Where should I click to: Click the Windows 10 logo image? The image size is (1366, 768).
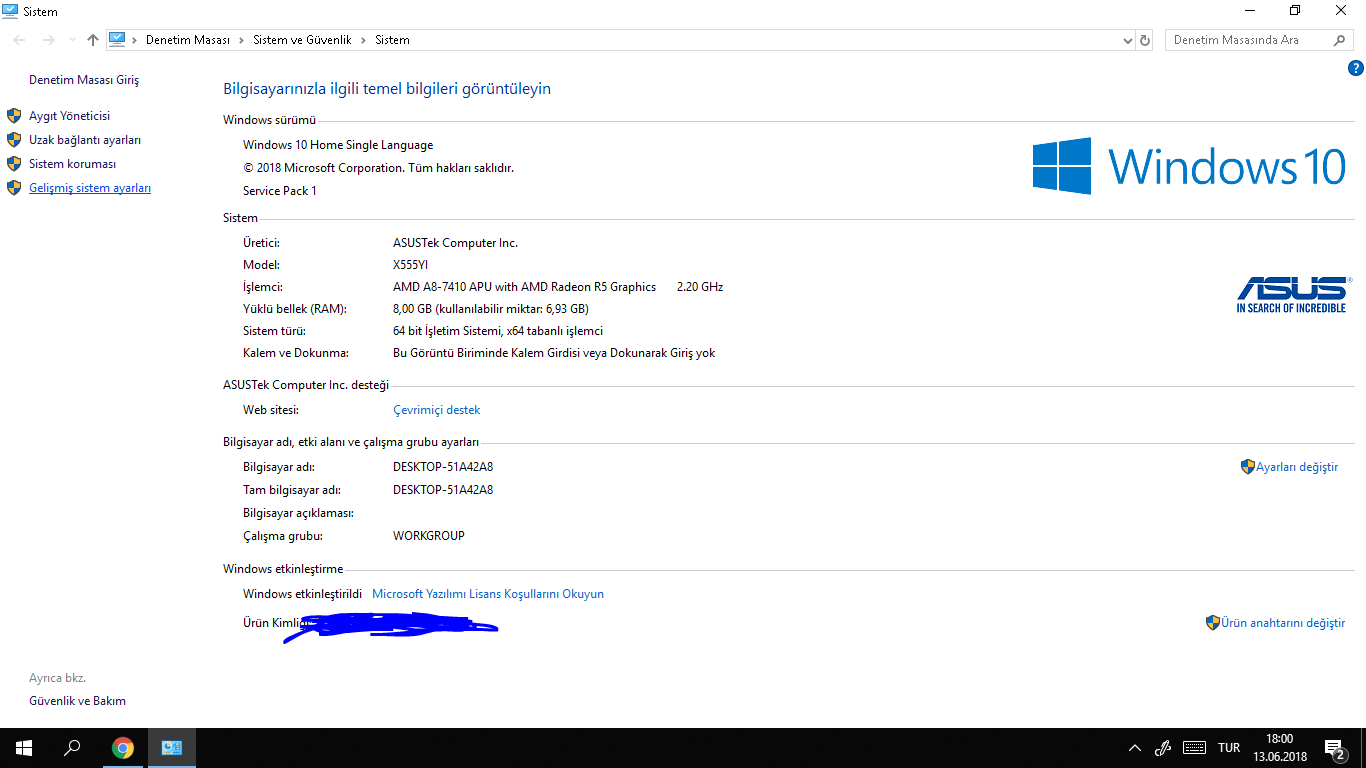[x=1189, y=166]
